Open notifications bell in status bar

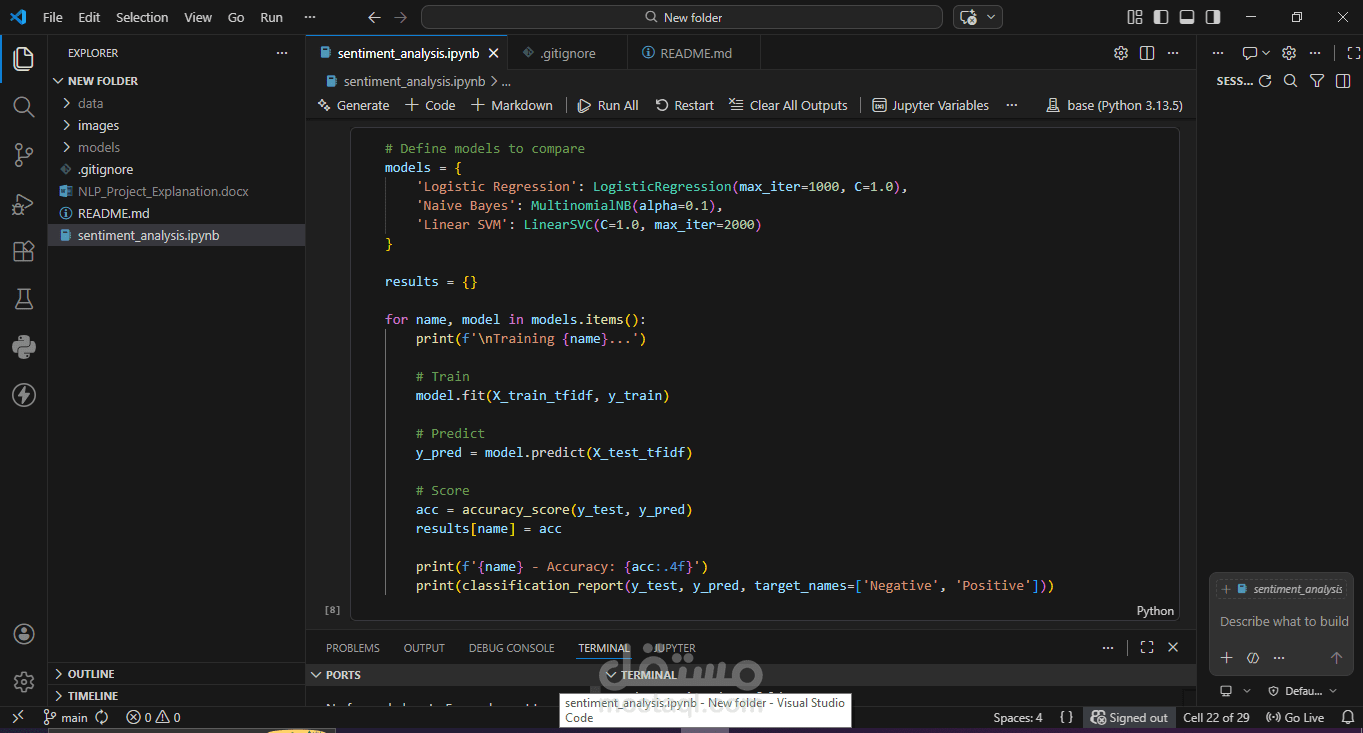pos(1346,717)
